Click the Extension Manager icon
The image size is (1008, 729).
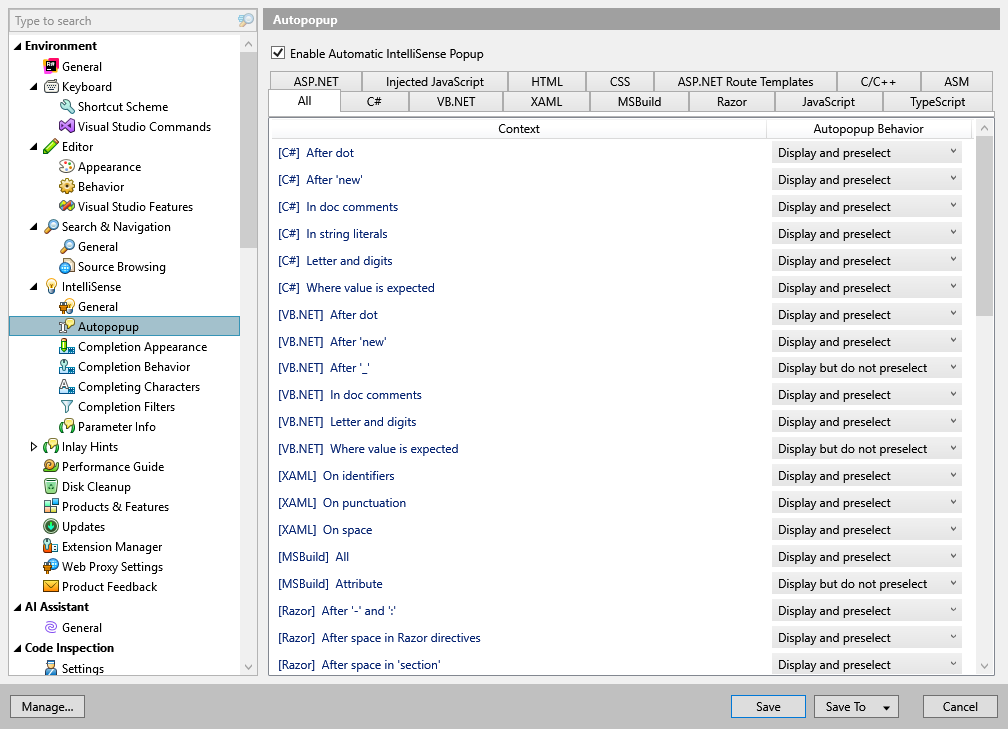pos(48,546)
